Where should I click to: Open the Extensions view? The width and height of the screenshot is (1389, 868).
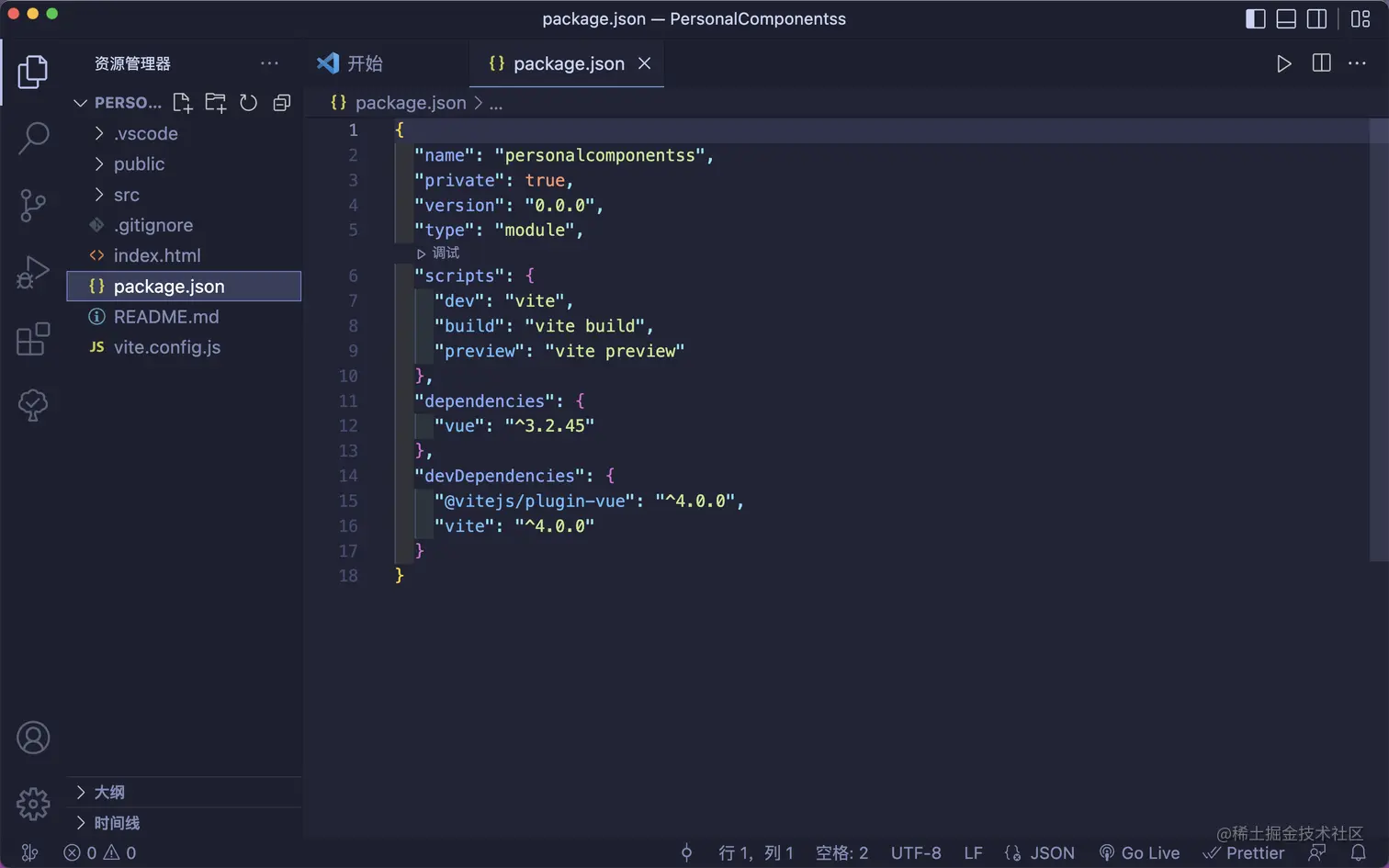pos(33,339)
